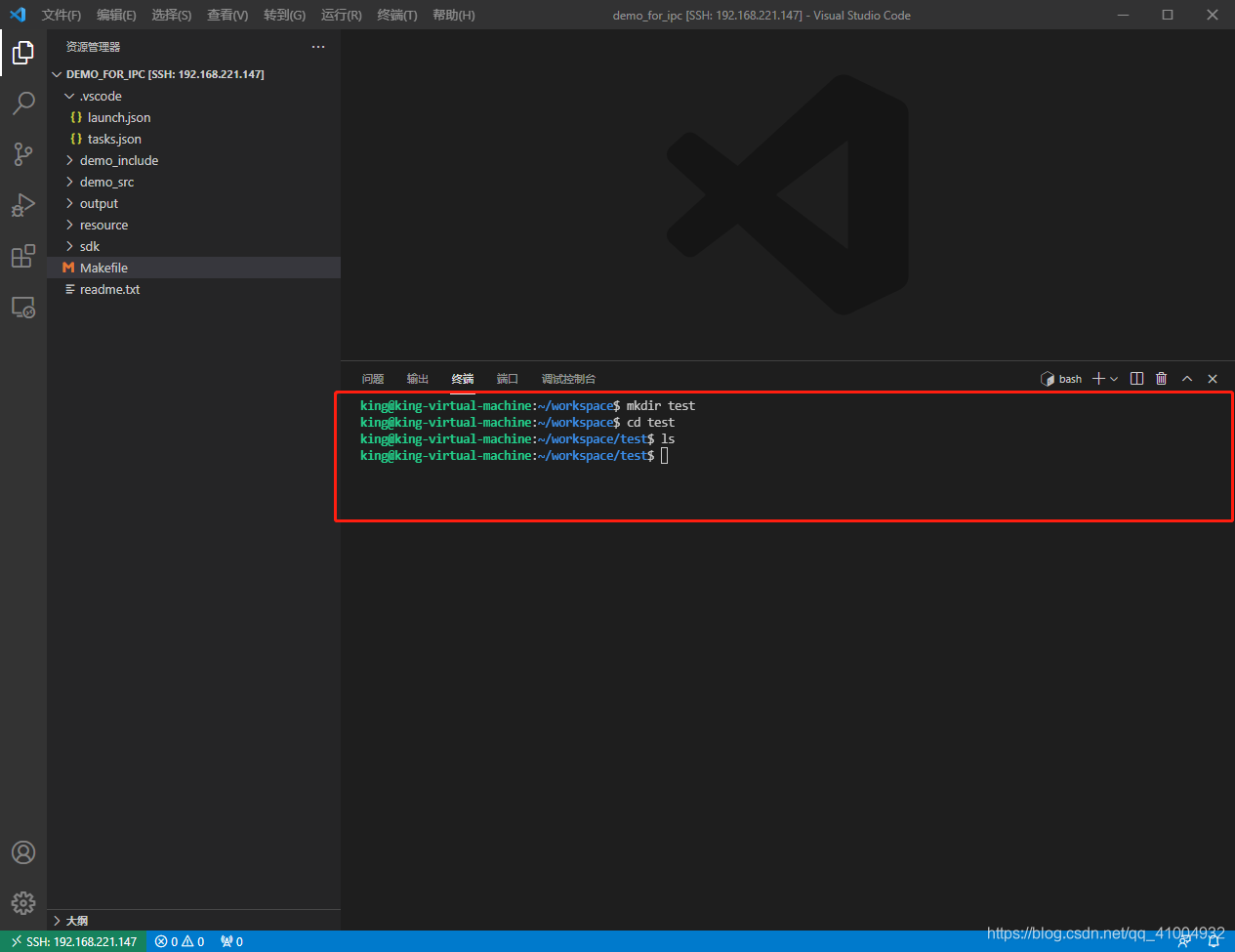
Task: Open the Accounts icon in activity bar
Action: [23, 851]
